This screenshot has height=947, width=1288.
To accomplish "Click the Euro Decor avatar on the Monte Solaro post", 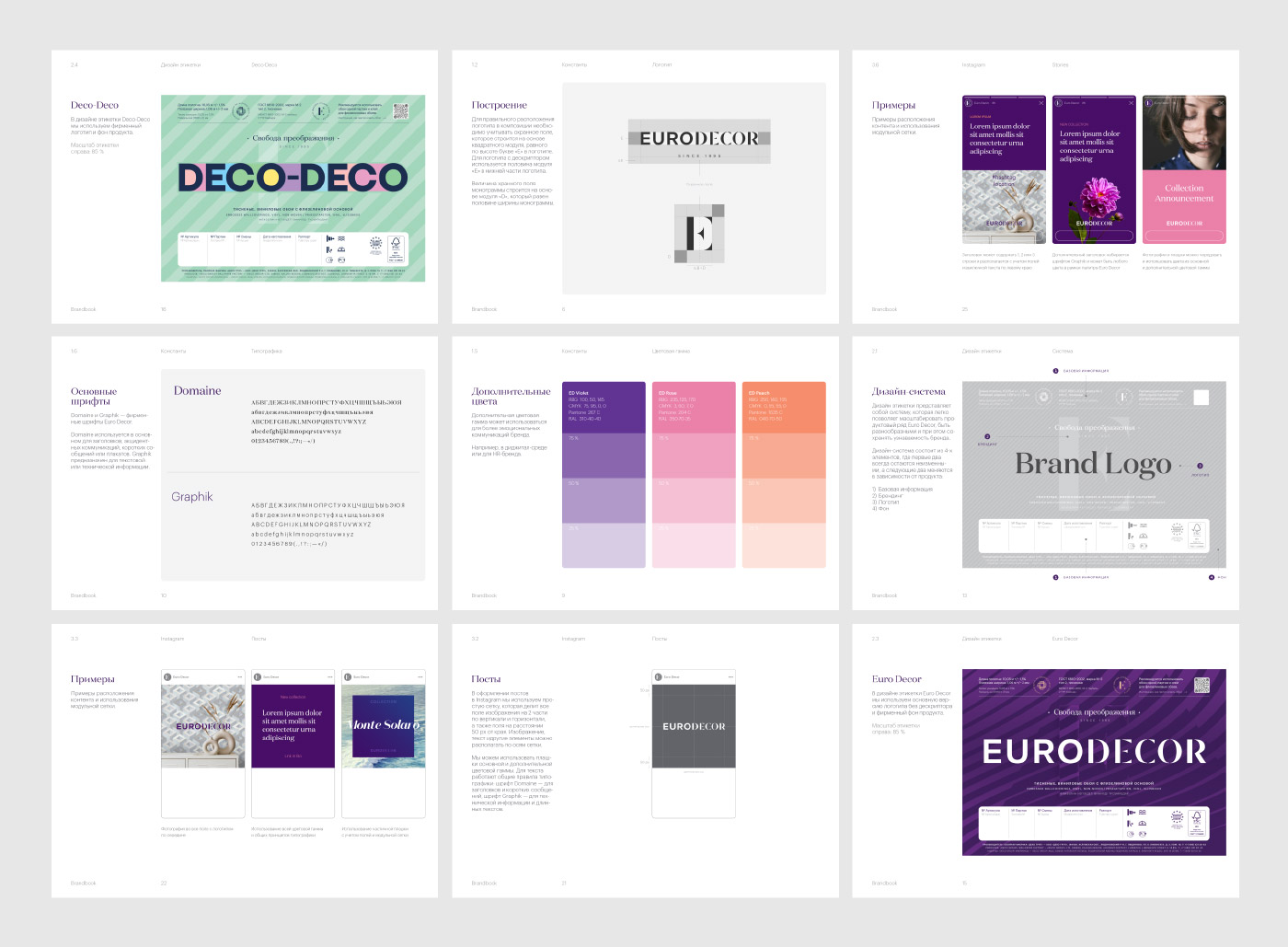I will [x=348, y=676].
